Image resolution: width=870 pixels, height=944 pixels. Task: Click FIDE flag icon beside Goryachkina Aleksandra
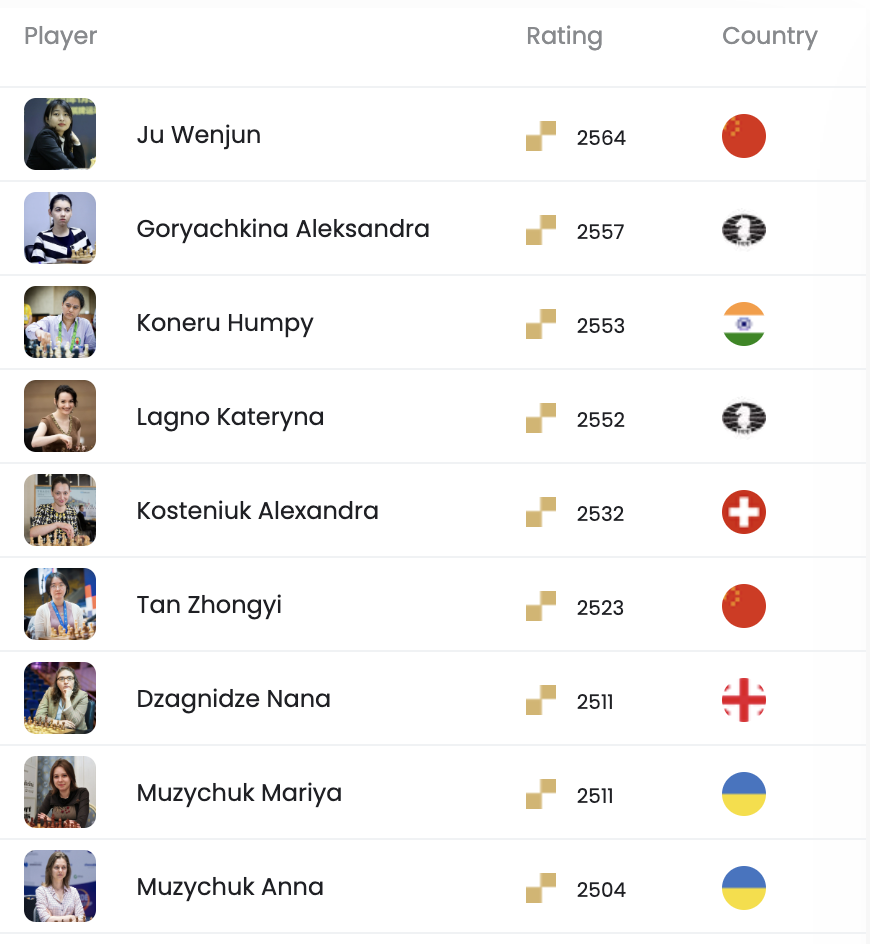coord(744,230)
